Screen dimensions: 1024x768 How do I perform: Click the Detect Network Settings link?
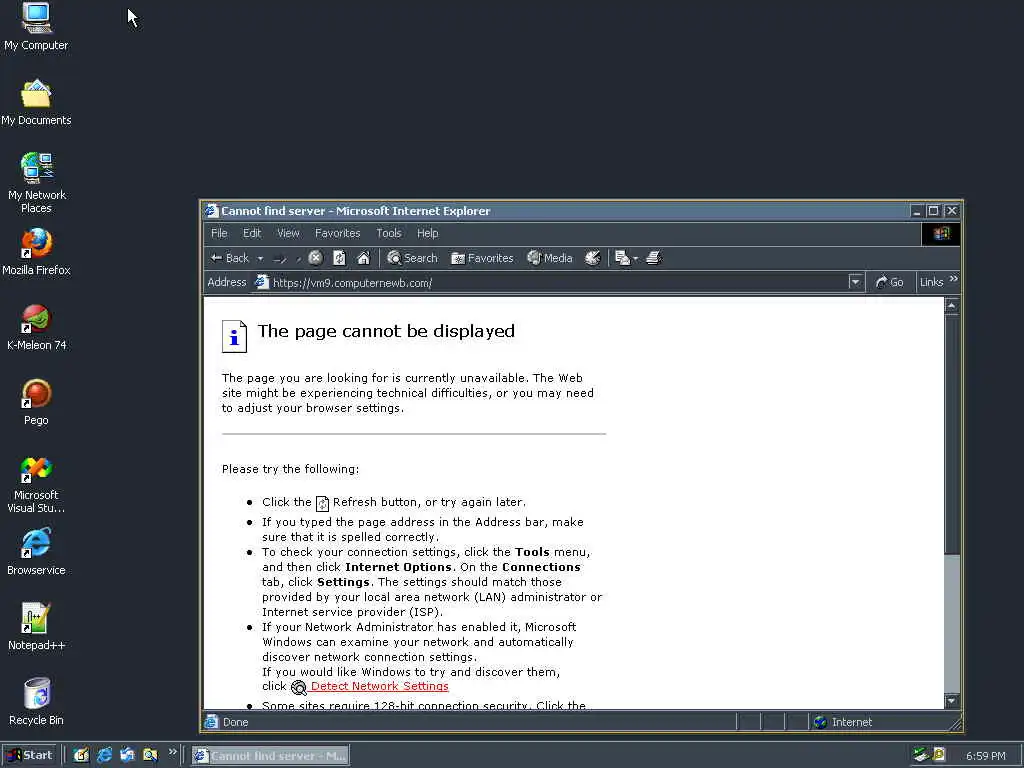[379, 686]
